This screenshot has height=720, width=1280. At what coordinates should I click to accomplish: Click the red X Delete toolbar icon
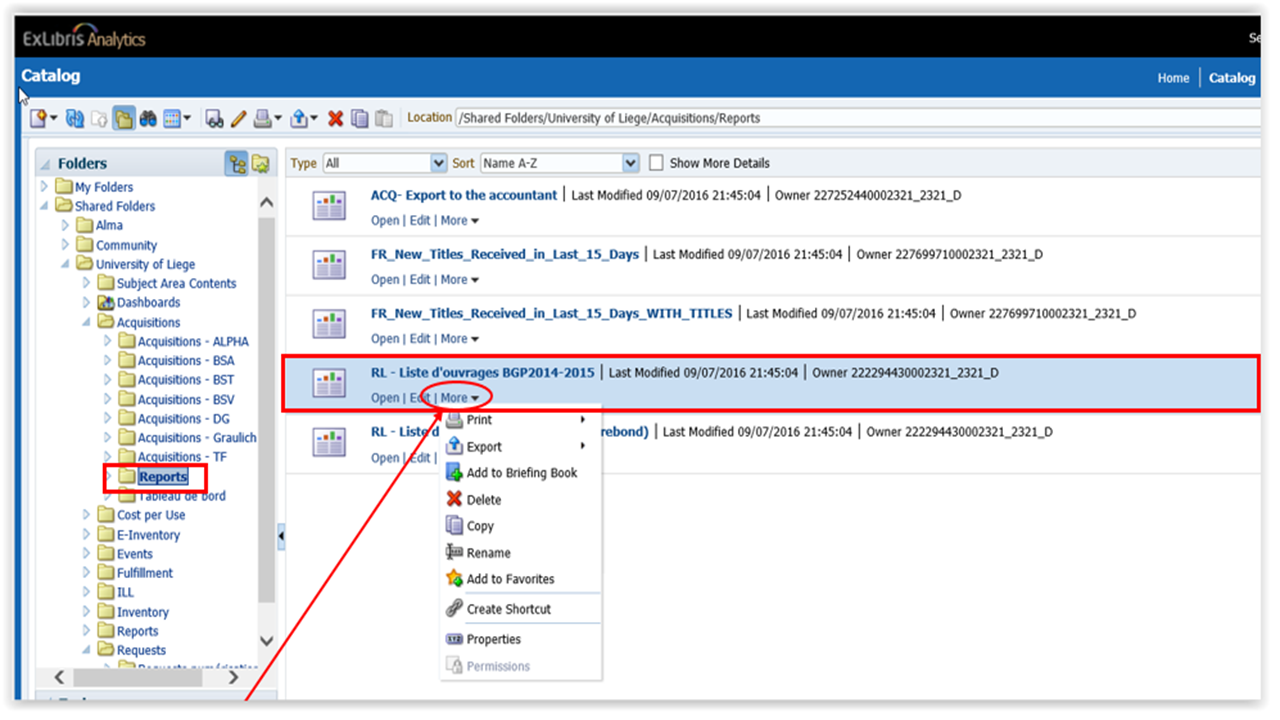pyautogui.click(x=335, y=118)
